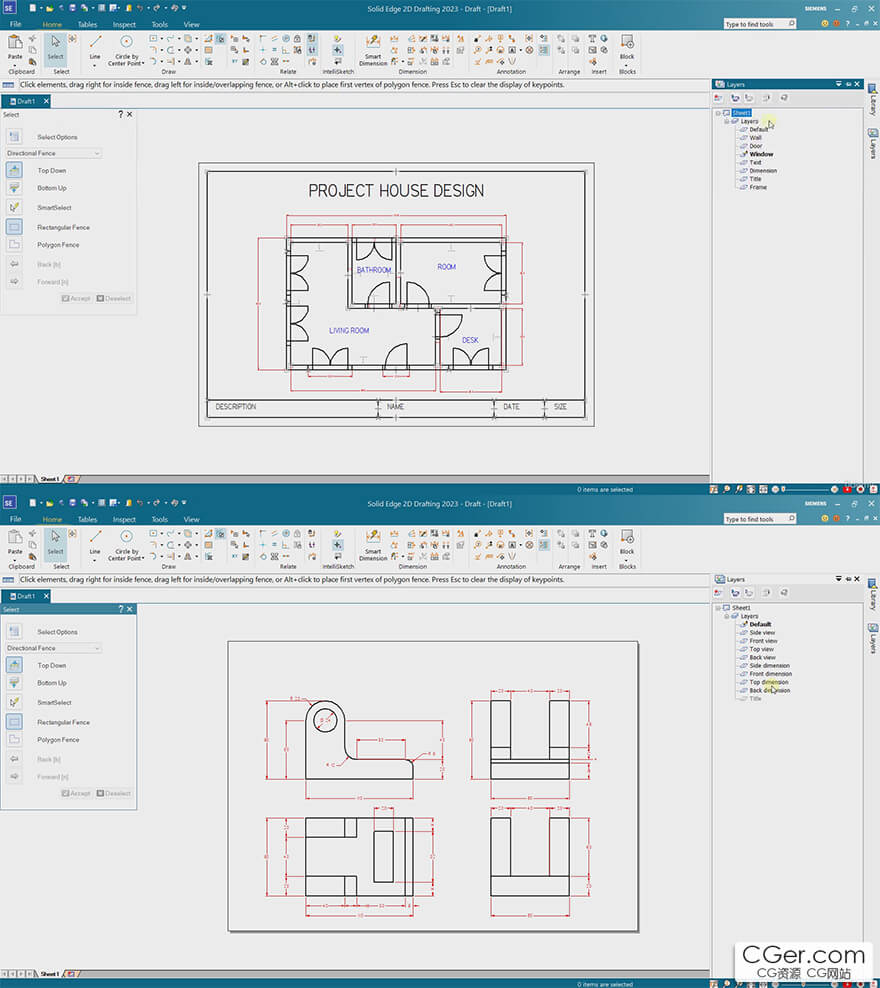Image resolution: width=880 pixels, height=988 pixels.
Task: Click the Accept button in the top Select panel
Action: [76, 299]
